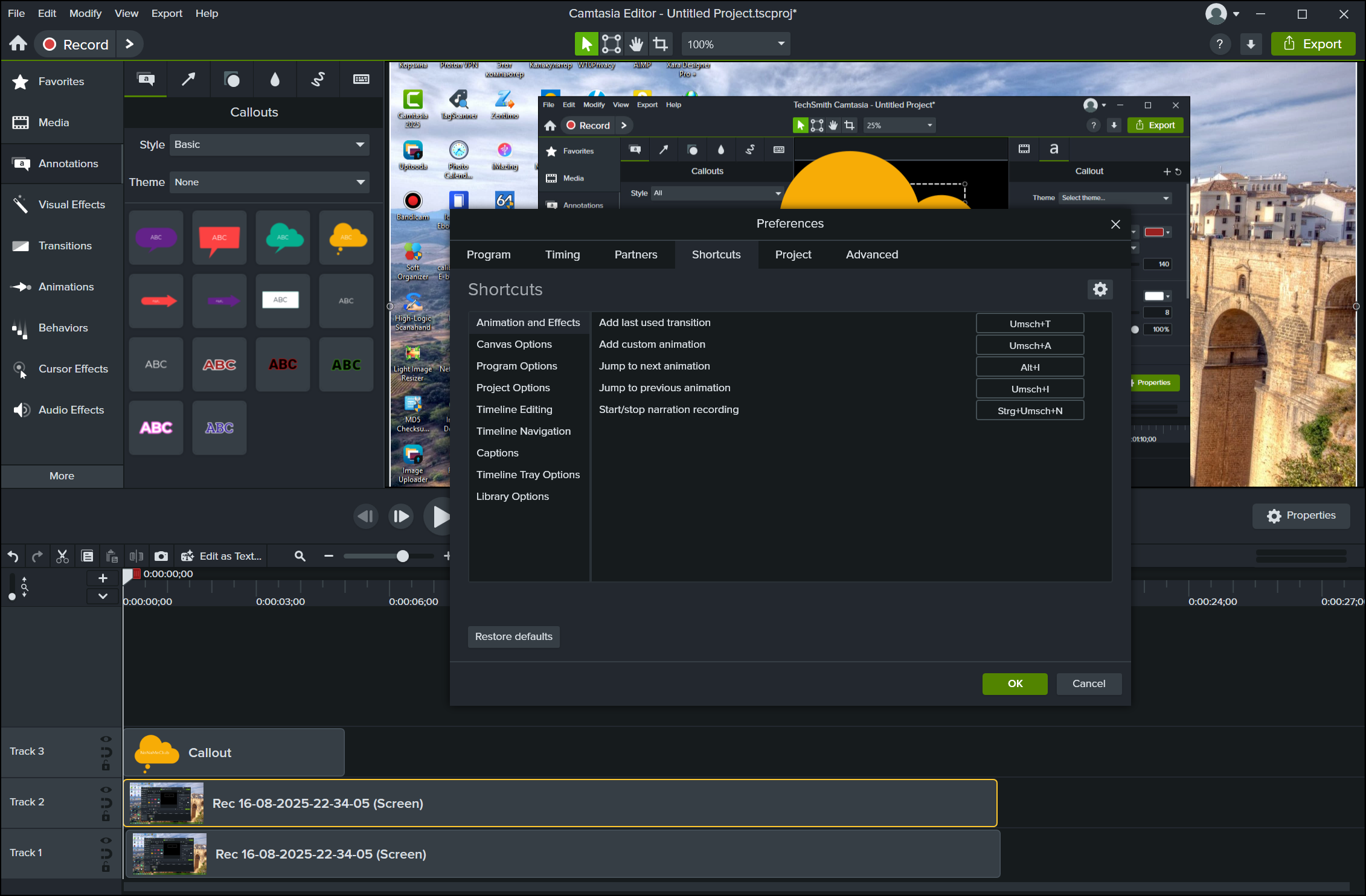This screenshot has width=1366, height=896.
Task: Expand the Style Basic dropdown
Action: pyautogui.click(x=269, y=145)
